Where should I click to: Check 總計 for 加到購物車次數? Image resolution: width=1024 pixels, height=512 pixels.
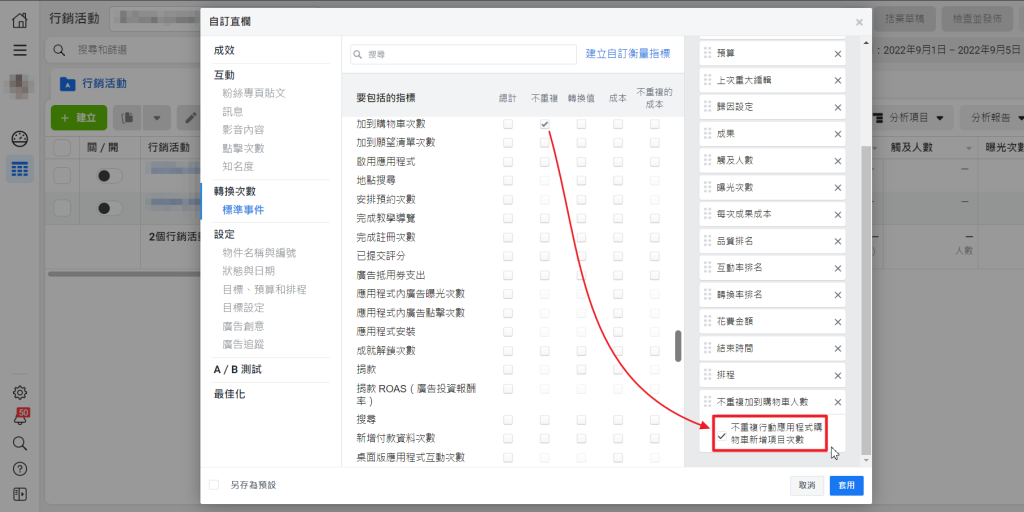(508, 124)
